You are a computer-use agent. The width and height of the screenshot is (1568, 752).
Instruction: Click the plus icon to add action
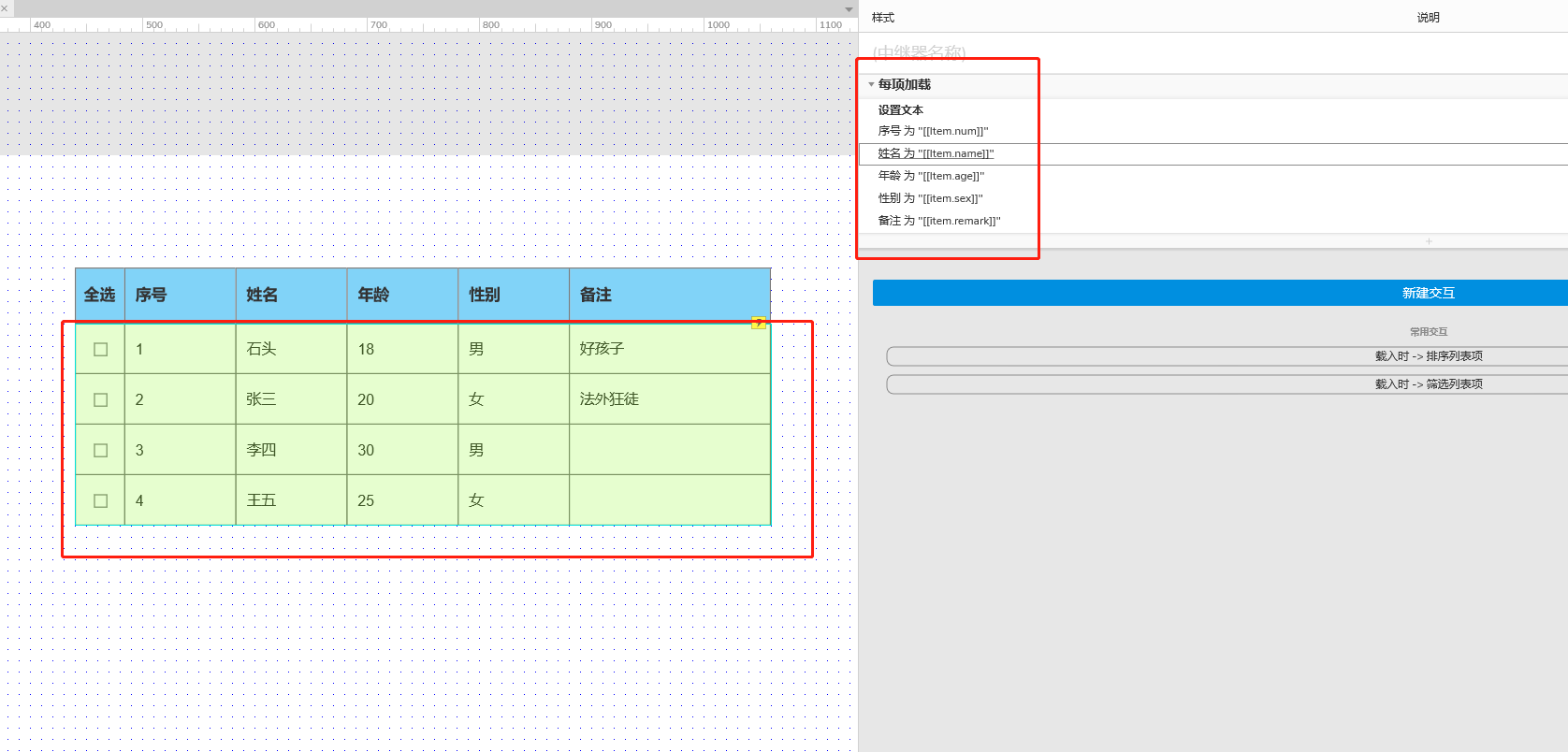pos(1429,241)
